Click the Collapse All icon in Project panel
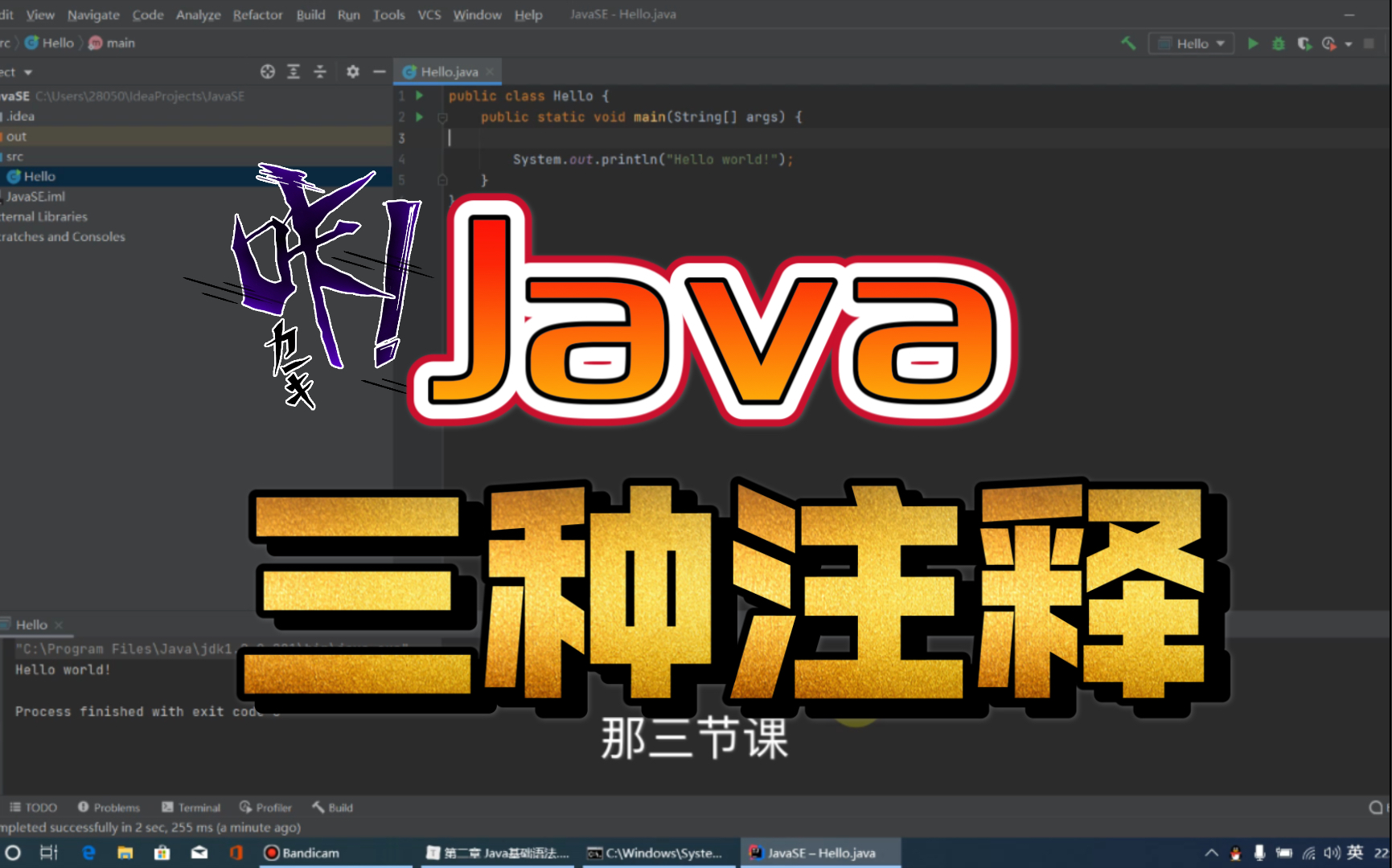Screen dimensions: 1392x868 (319, 72)
